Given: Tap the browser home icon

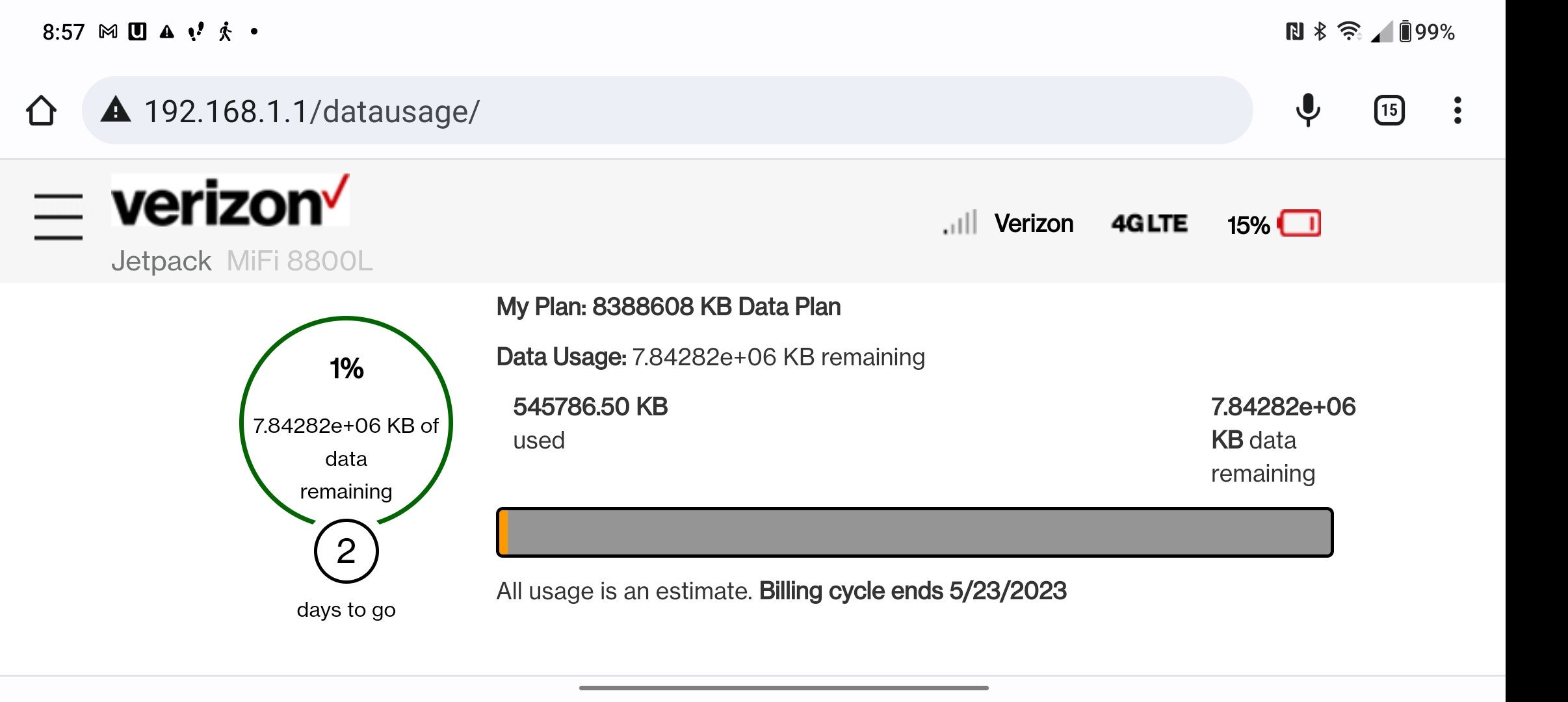Looking at the screenshot, I should 41,110.
